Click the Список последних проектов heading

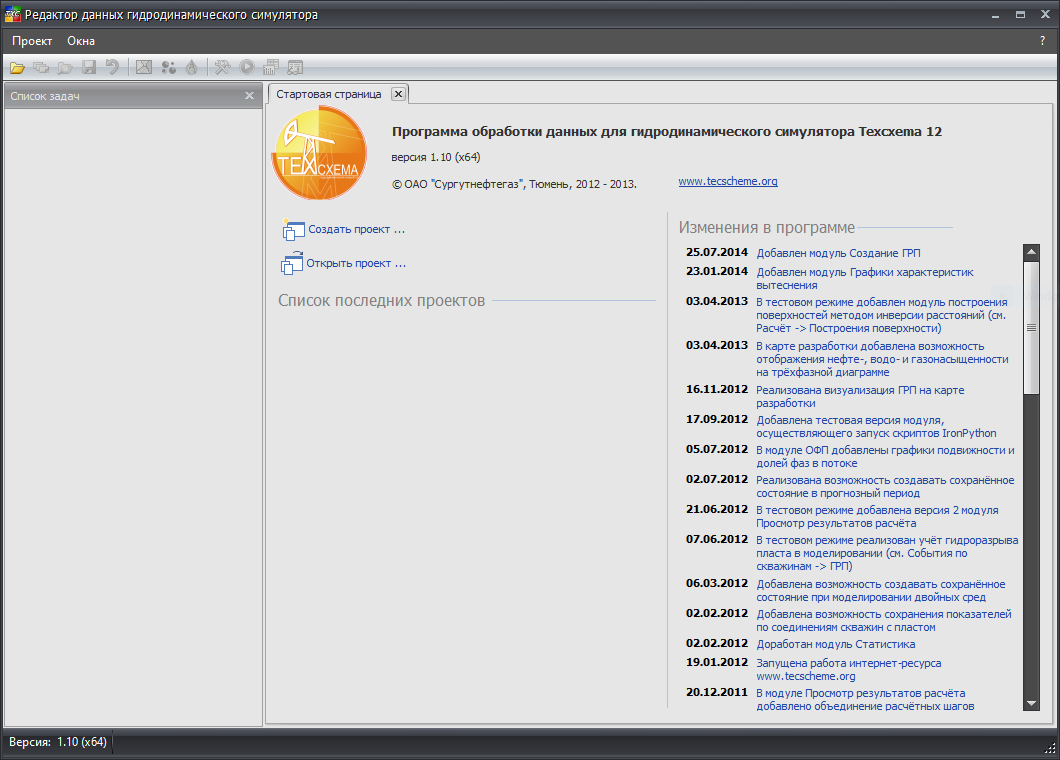pyautogui.click(x=381, y=300)
